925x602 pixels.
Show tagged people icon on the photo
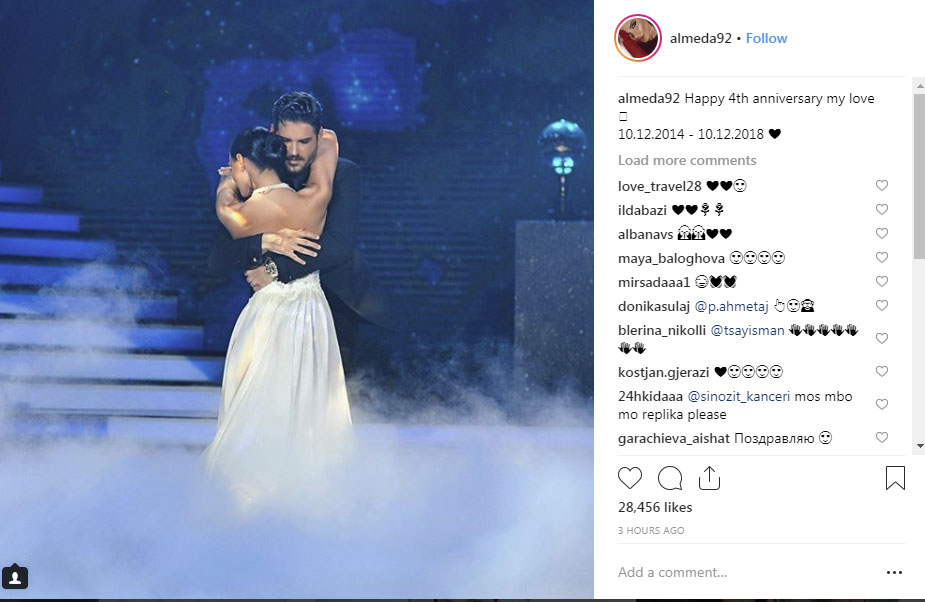pos(15,577)
